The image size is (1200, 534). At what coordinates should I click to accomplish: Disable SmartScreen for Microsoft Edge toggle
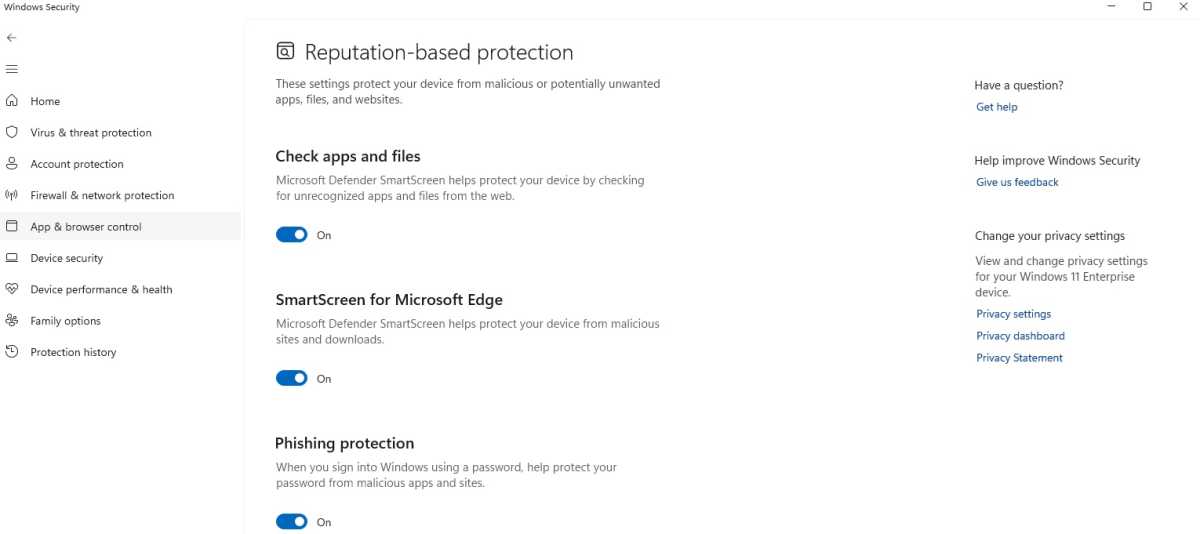pyautogui.click(x=292, y=379)
